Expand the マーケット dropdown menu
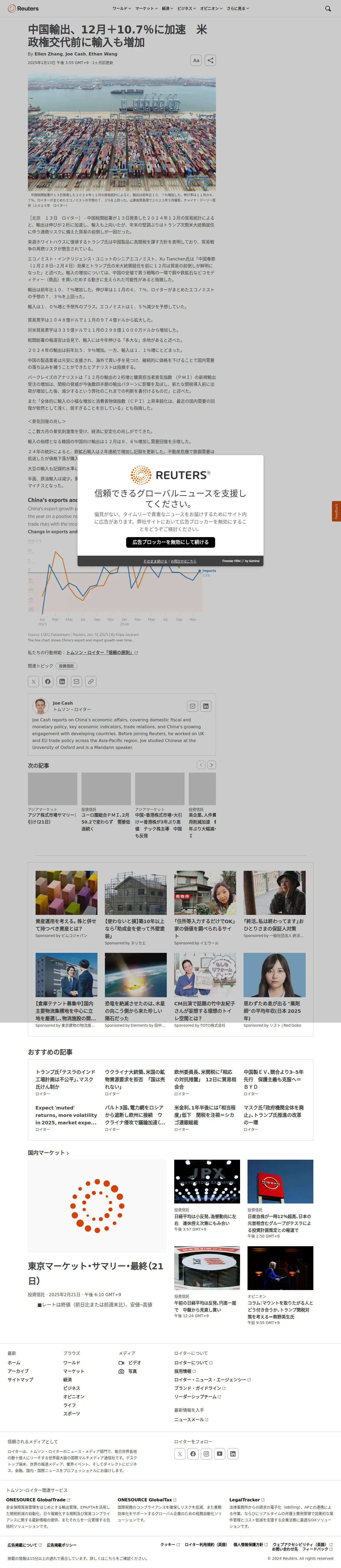Screen dimensions: 341x1568 146,8
